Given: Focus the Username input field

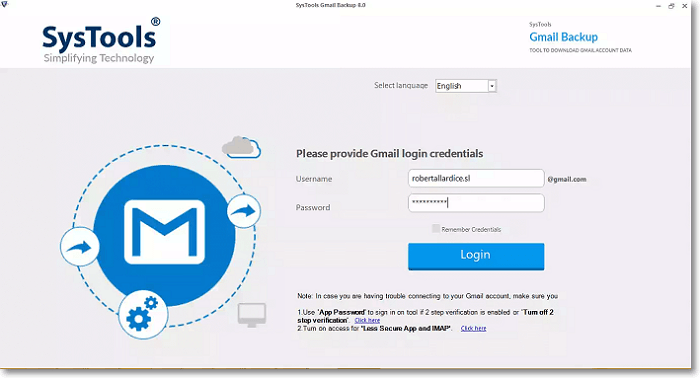Looking at the screenshot, I should pyautogui.click(x=476, y=179).
